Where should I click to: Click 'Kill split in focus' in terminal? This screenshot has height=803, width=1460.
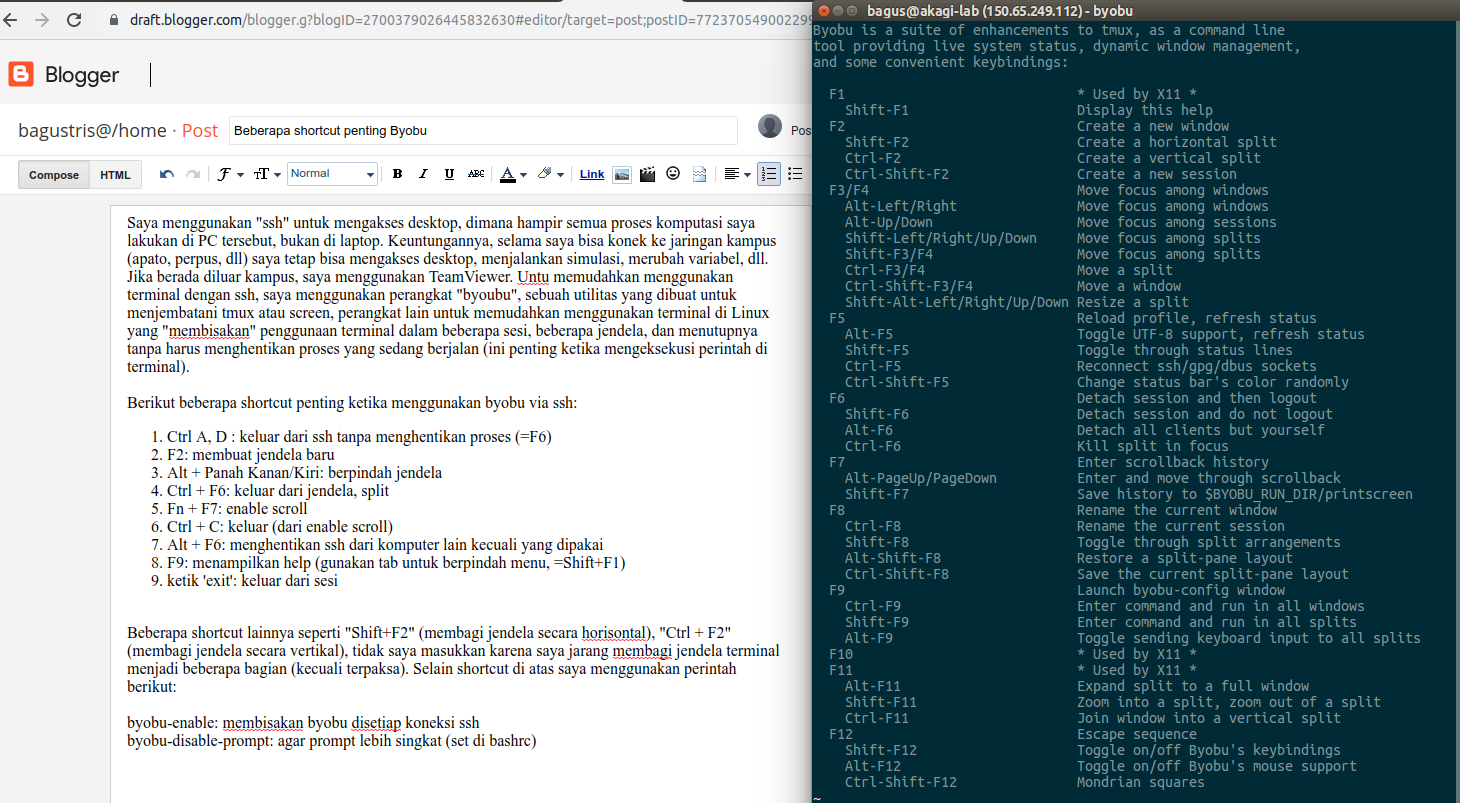tap(1153, 446)
